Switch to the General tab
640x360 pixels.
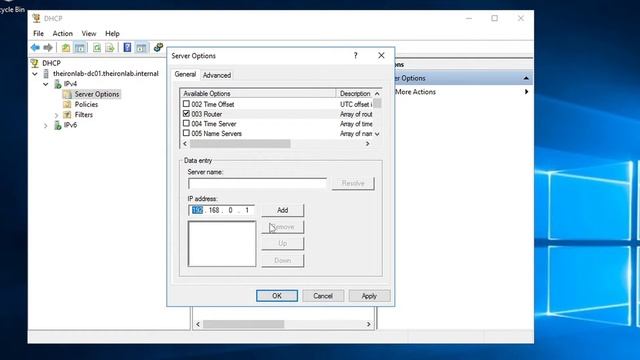click(185, 74)
